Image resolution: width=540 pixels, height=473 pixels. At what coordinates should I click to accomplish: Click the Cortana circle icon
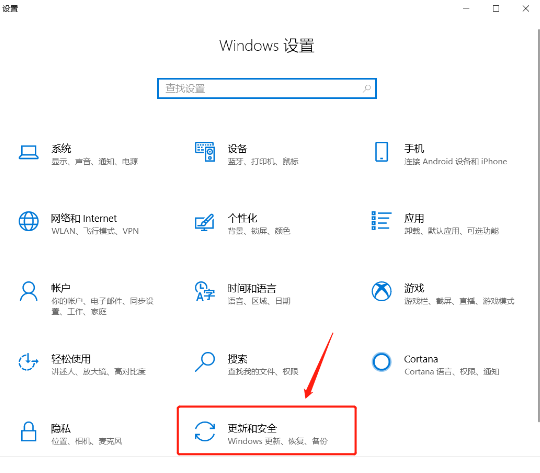click(x=382, y=362)
